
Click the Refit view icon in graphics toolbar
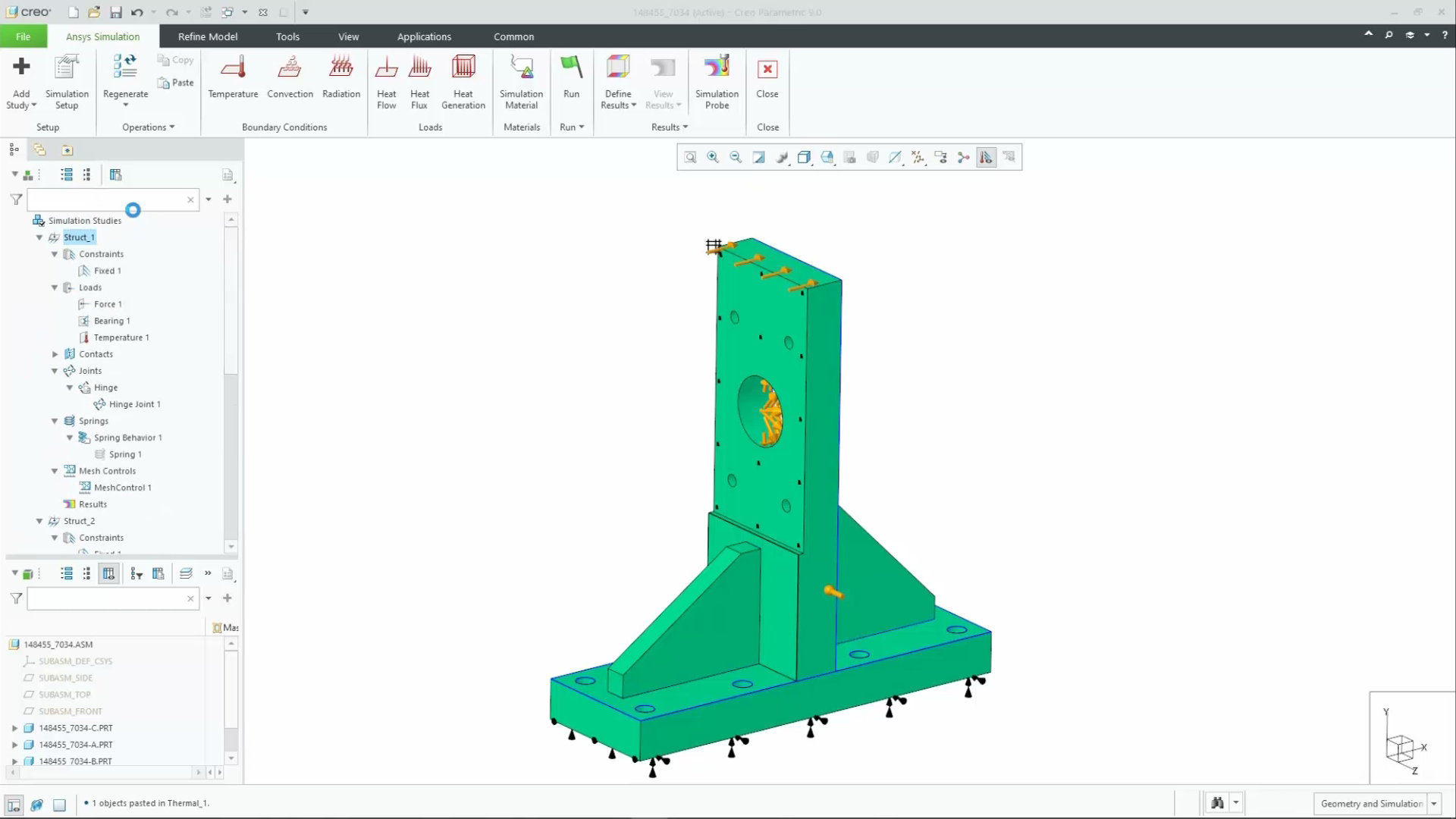(x=690, y=157)
